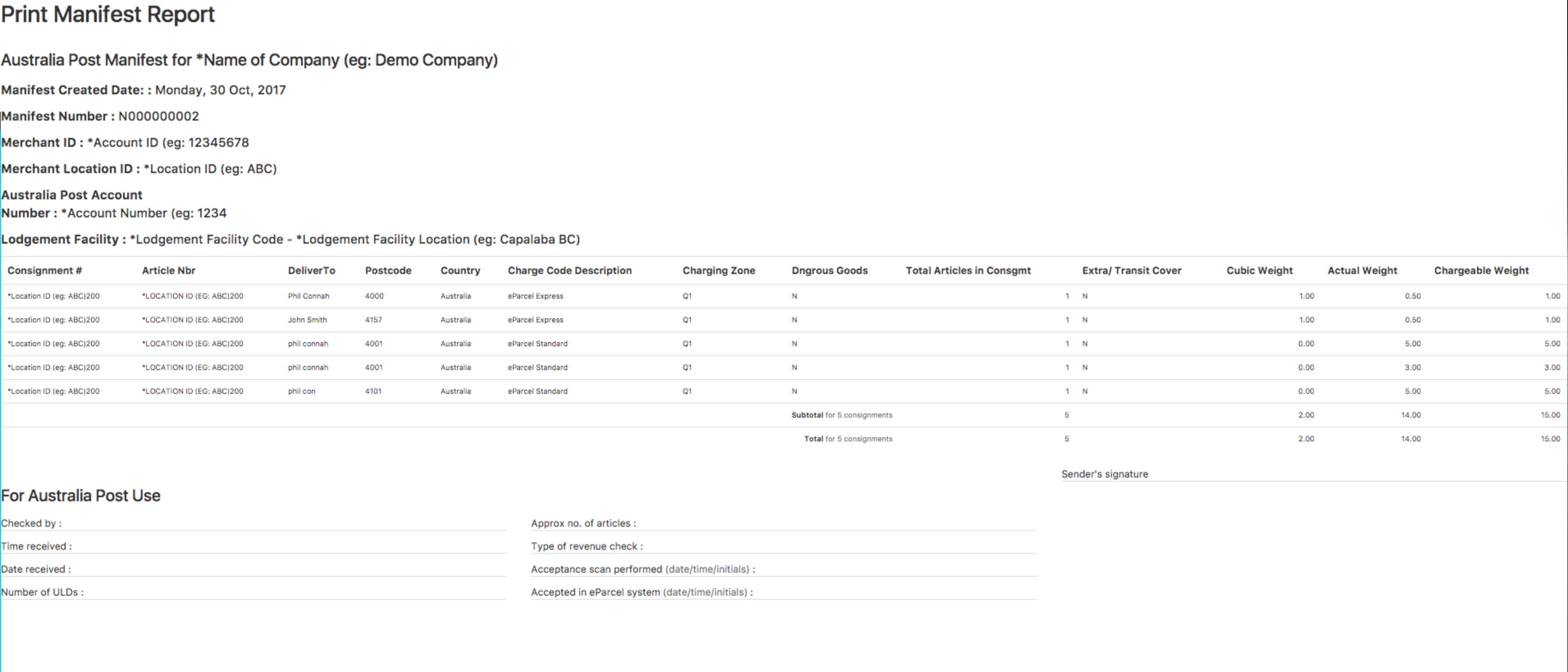Click eParcel Express in John Smith row

536,320
